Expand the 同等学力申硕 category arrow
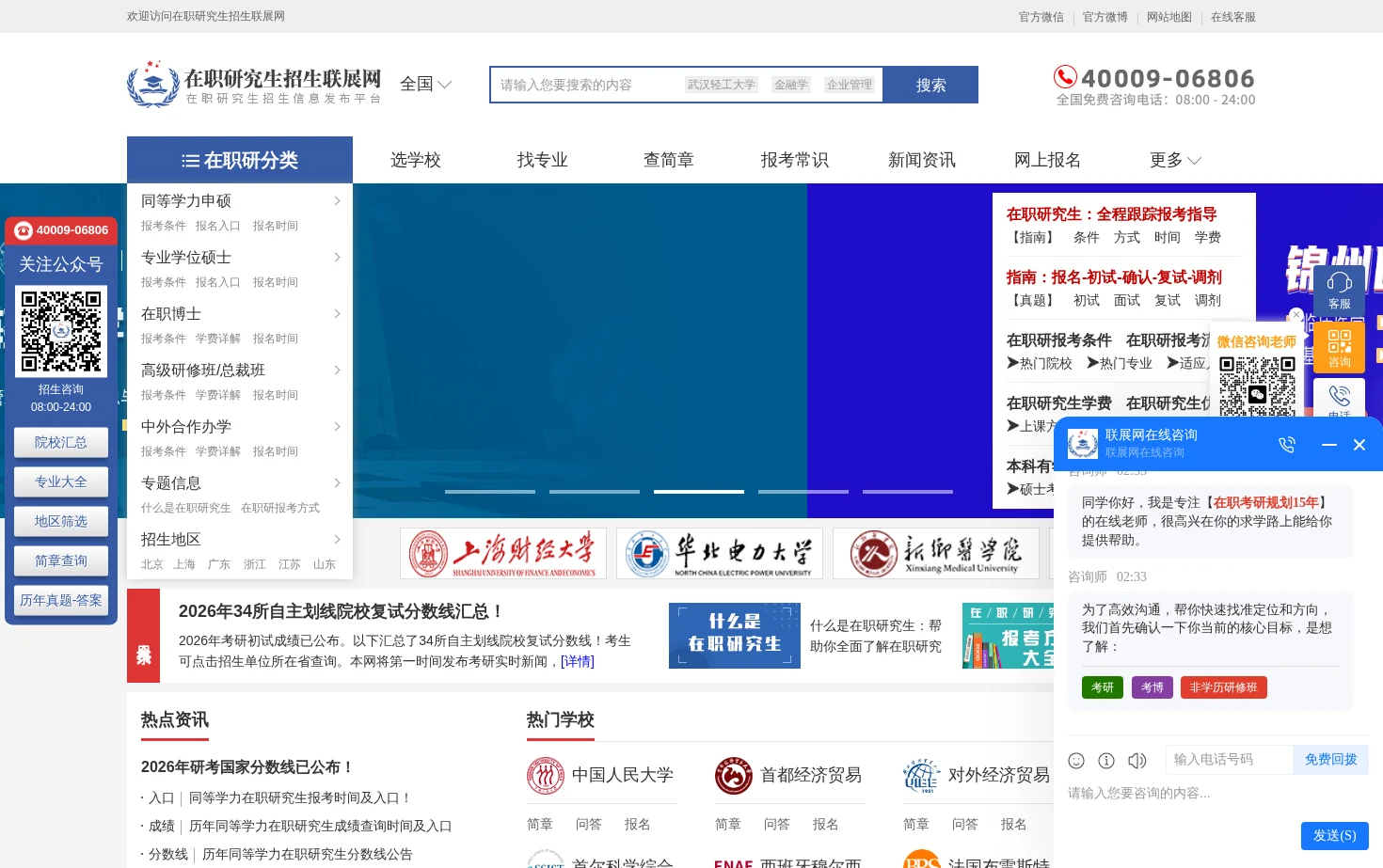Screen dimensions: 1383x868 click(337, 200)
